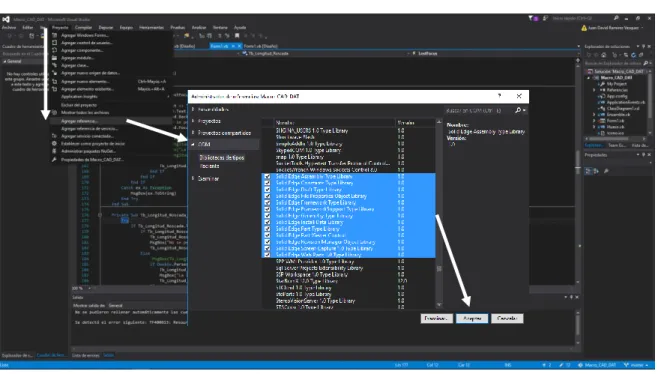The height and width of the screenshot is (374, 658).
Task: Click the reference list vertical scrollbar
Action: [439, 214]
